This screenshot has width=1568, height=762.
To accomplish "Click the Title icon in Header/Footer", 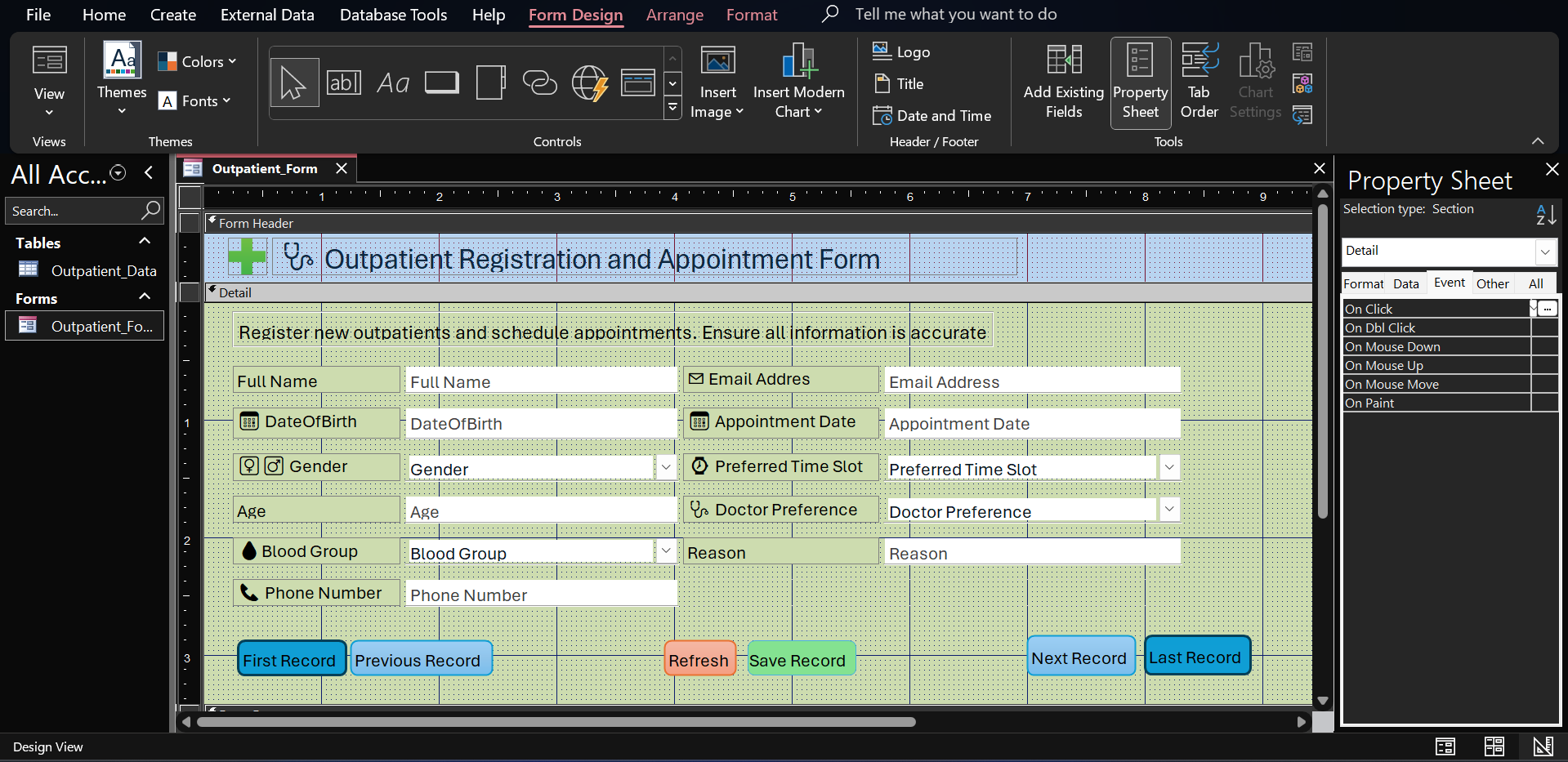I will pos(882,83).
